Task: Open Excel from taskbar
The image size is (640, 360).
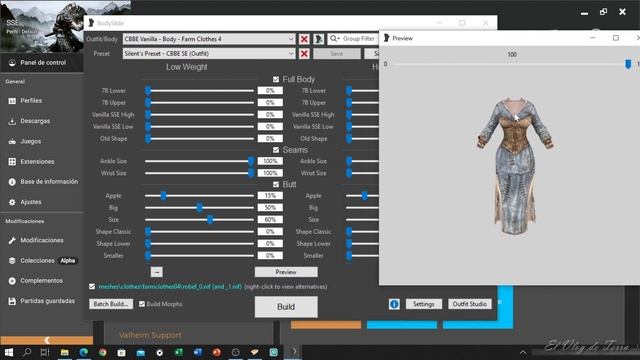Action: tap(179, 352)
